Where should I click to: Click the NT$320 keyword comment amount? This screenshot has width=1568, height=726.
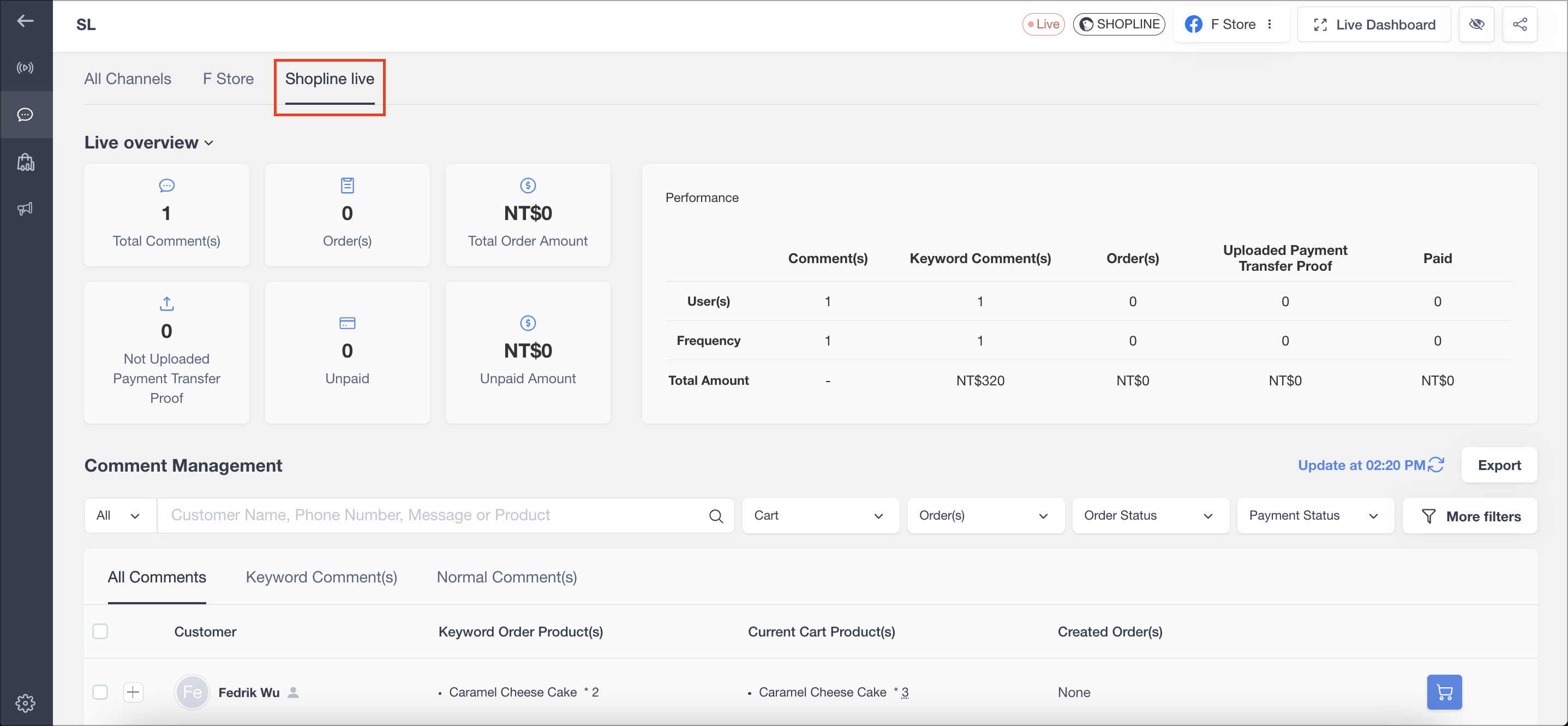[x=980, y=380]
